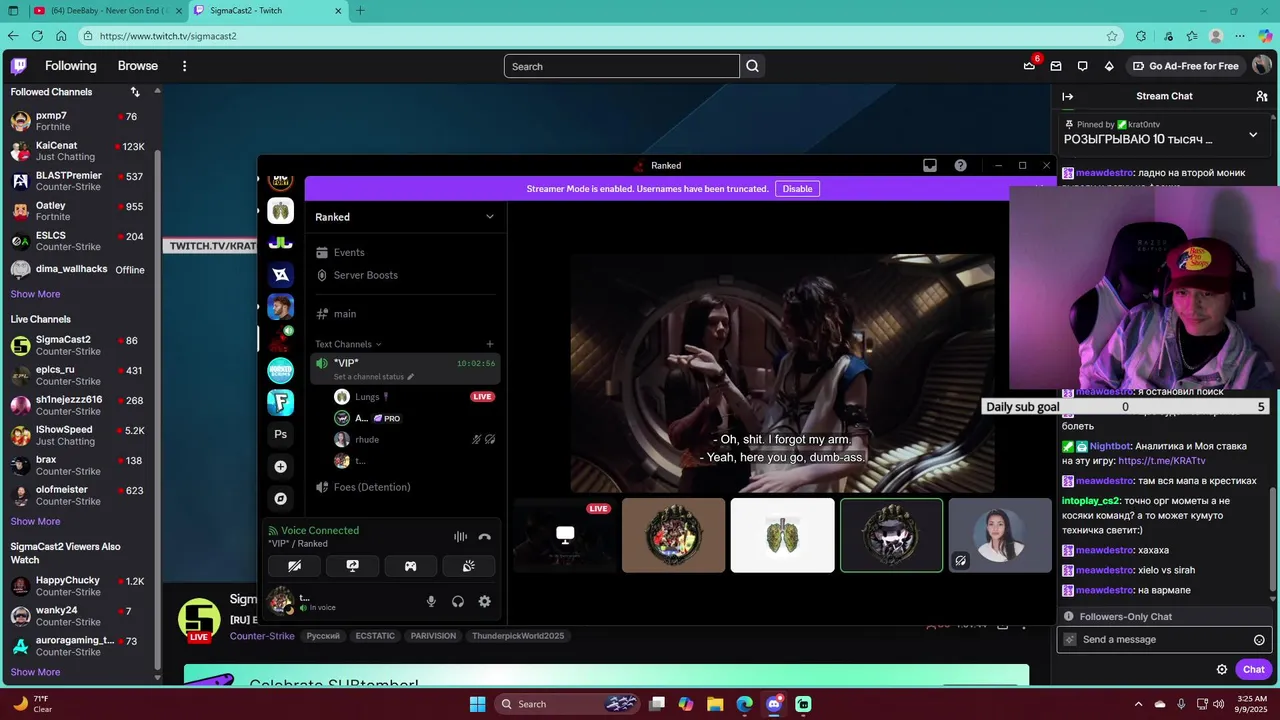The height and width of the screenshot is (720, 1280).
Task: Collapse the Twitch chat panel
Action: [1067, 97]
